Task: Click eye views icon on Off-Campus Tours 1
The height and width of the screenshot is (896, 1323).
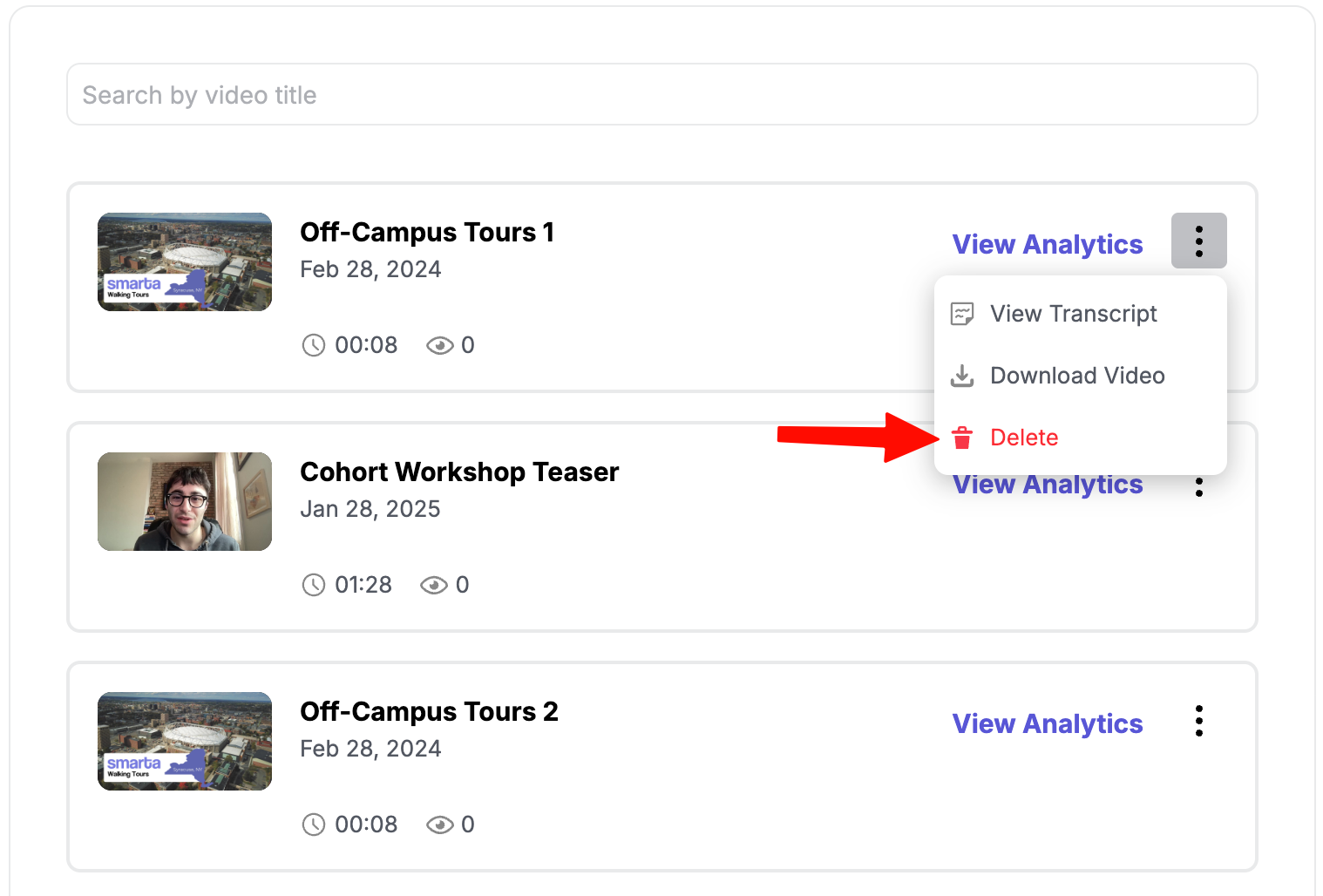Action: tap(439, 346)
